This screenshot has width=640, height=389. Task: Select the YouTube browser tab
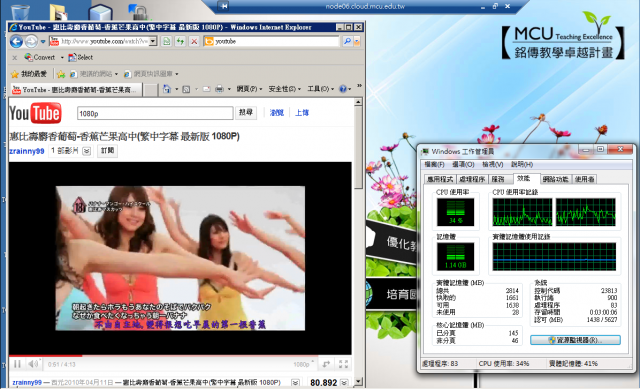(76, 89)
